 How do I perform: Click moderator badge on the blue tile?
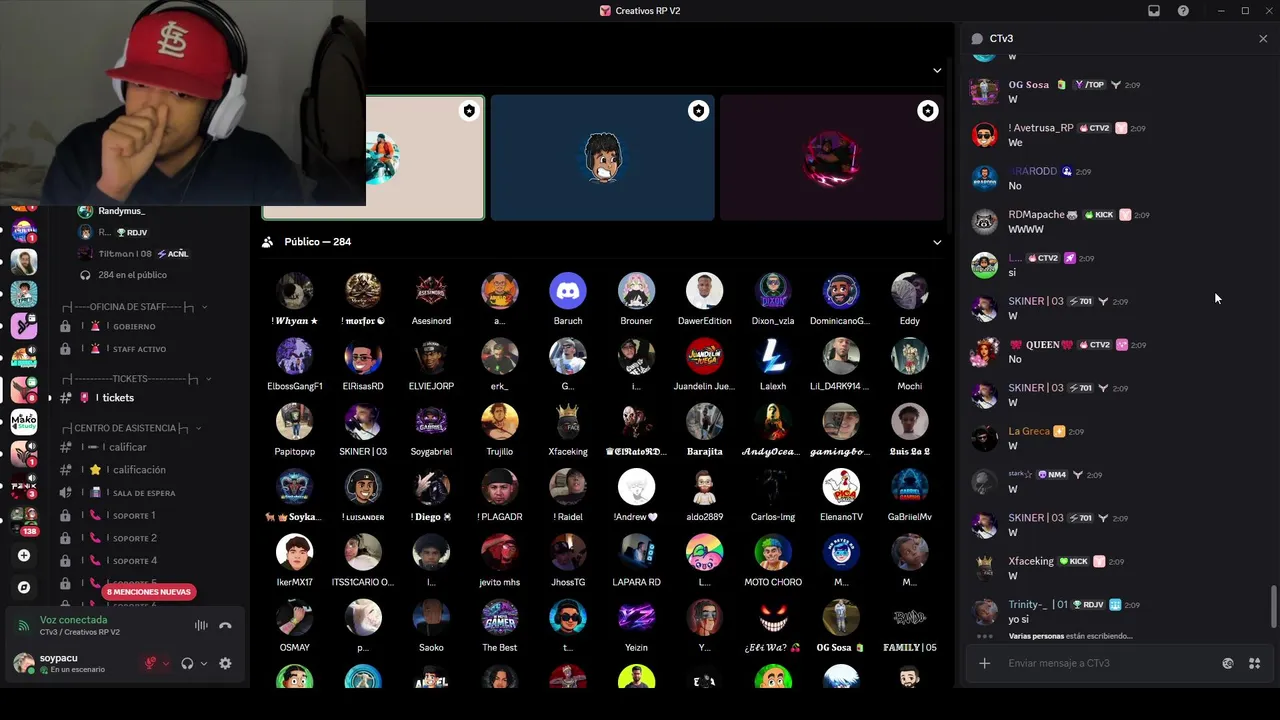[x=698, y=111]
